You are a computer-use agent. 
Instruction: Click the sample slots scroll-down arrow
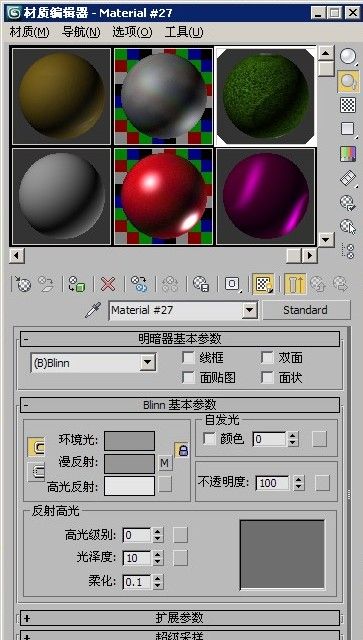[x=326, y=239]
